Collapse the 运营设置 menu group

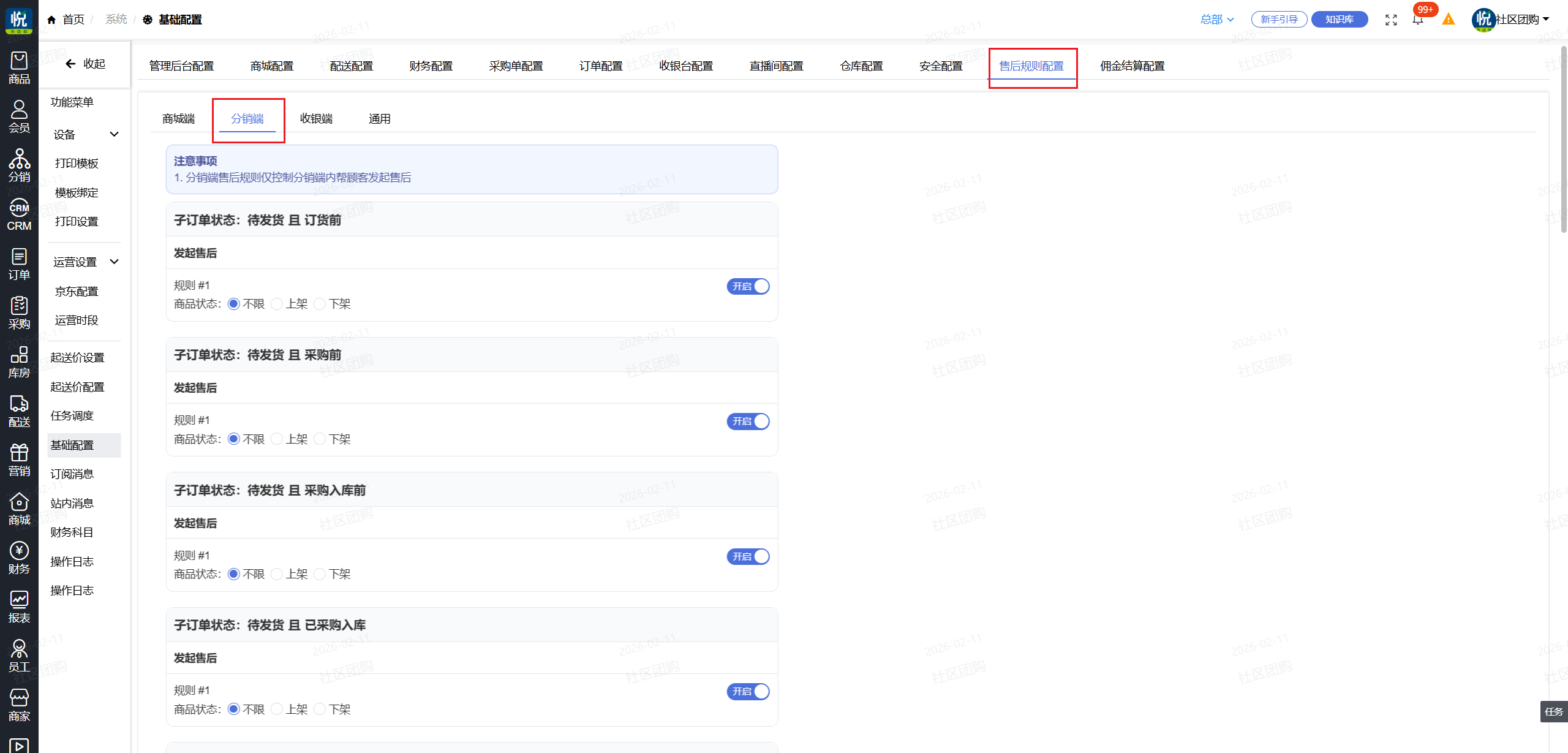point(114,262)
